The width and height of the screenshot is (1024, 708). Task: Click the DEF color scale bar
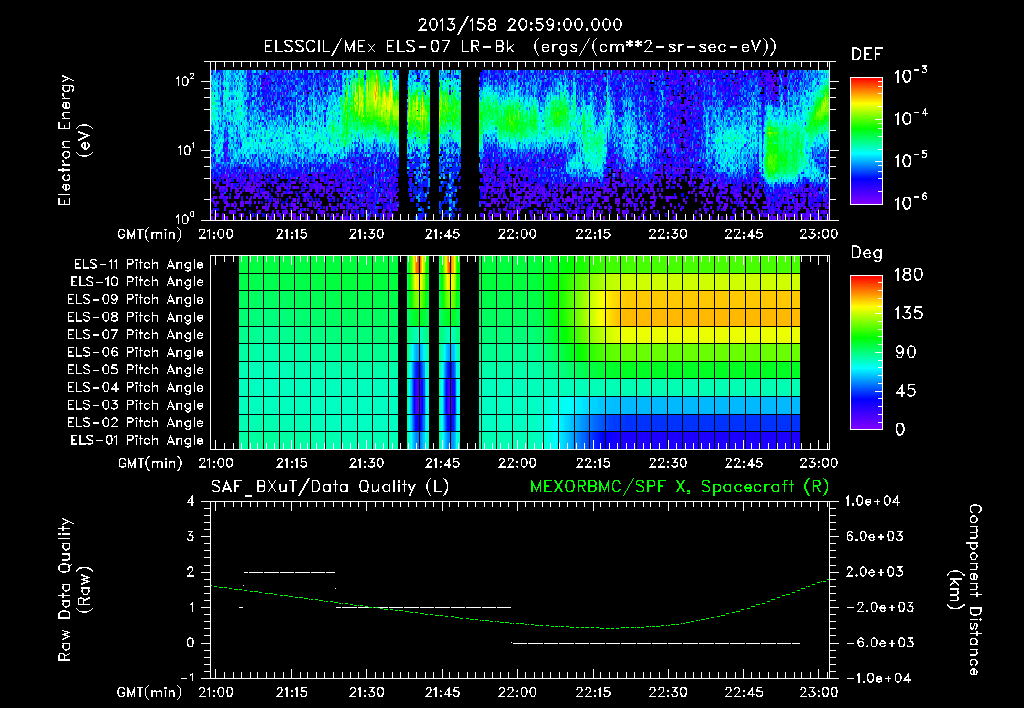pos(867,141)
